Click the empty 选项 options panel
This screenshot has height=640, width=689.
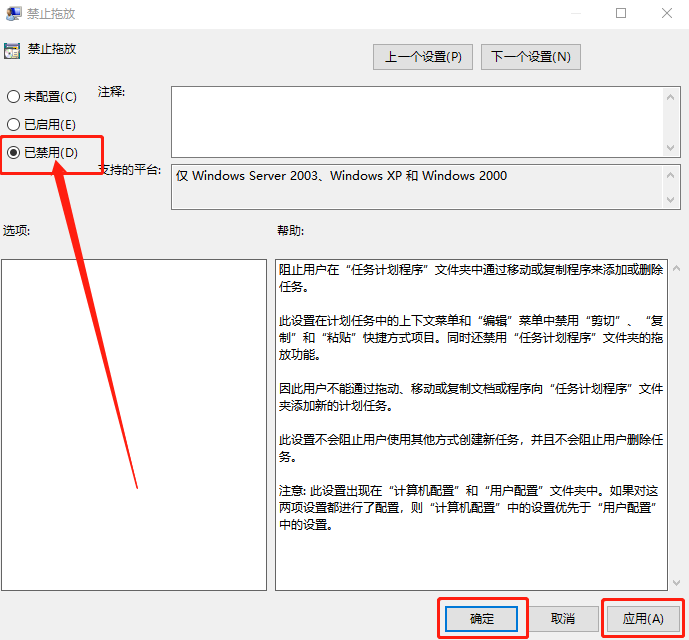(134, 424)
